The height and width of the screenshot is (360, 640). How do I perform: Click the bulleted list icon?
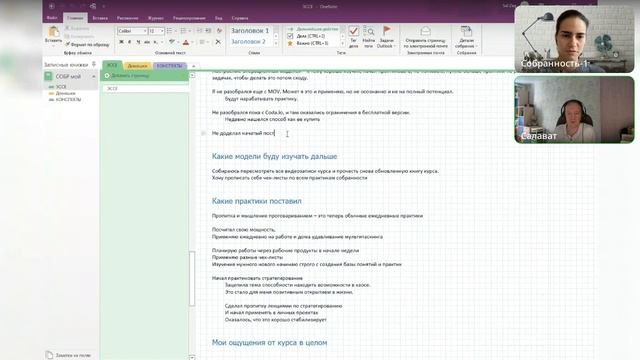[169, 31]
